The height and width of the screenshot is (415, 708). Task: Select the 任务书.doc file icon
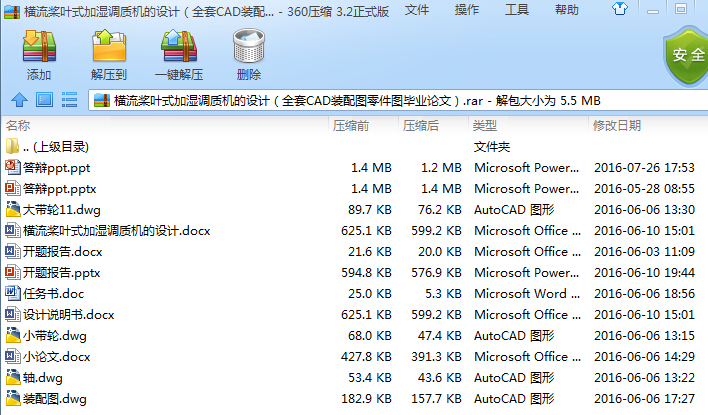click(x=13, y=294)
